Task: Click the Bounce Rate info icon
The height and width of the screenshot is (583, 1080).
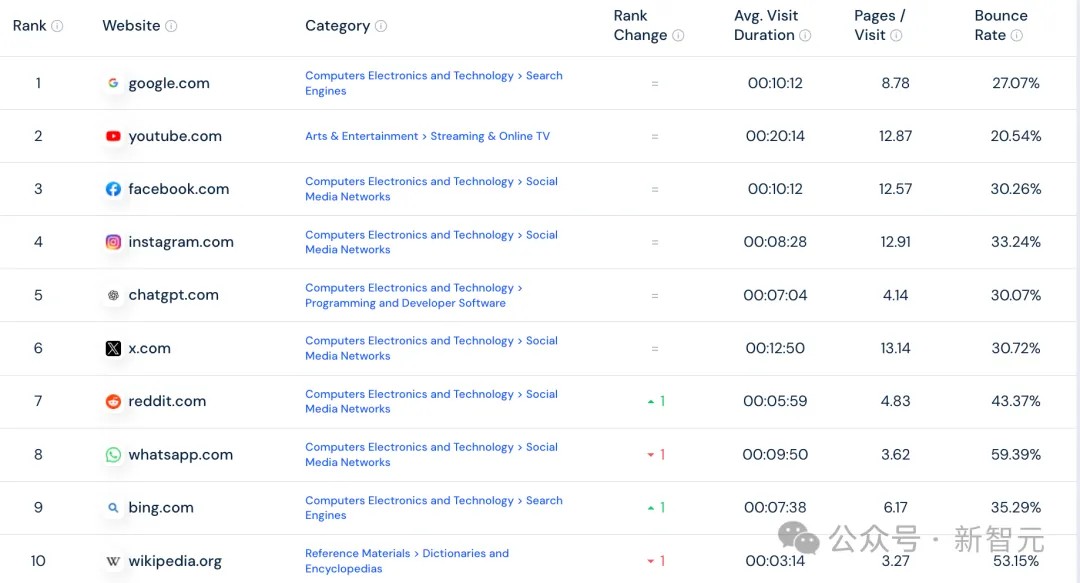Action: 1017,35
